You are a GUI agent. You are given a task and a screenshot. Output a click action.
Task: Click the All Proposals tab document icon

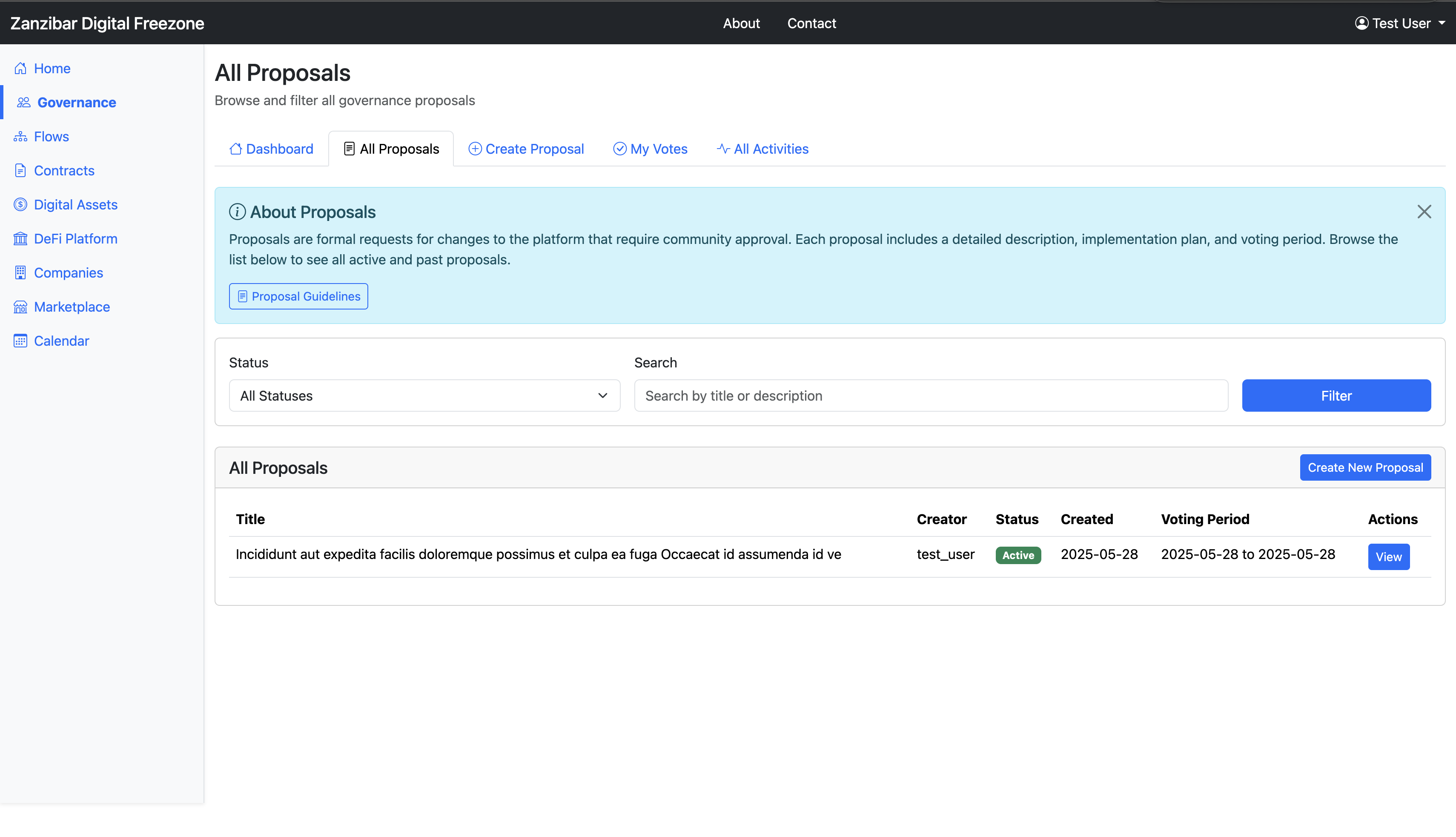click(349, 149)
